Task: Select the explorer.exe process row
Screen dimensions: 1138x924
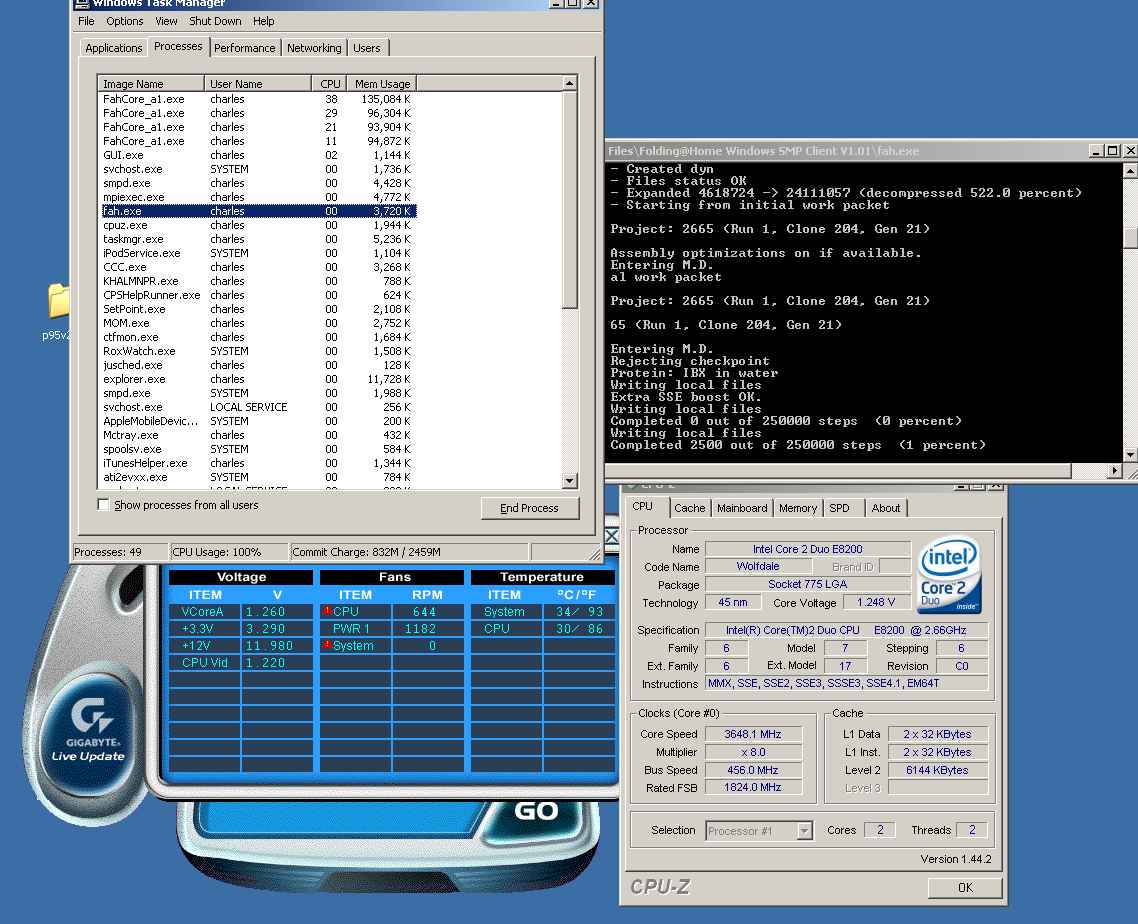Action: point(258,379)
